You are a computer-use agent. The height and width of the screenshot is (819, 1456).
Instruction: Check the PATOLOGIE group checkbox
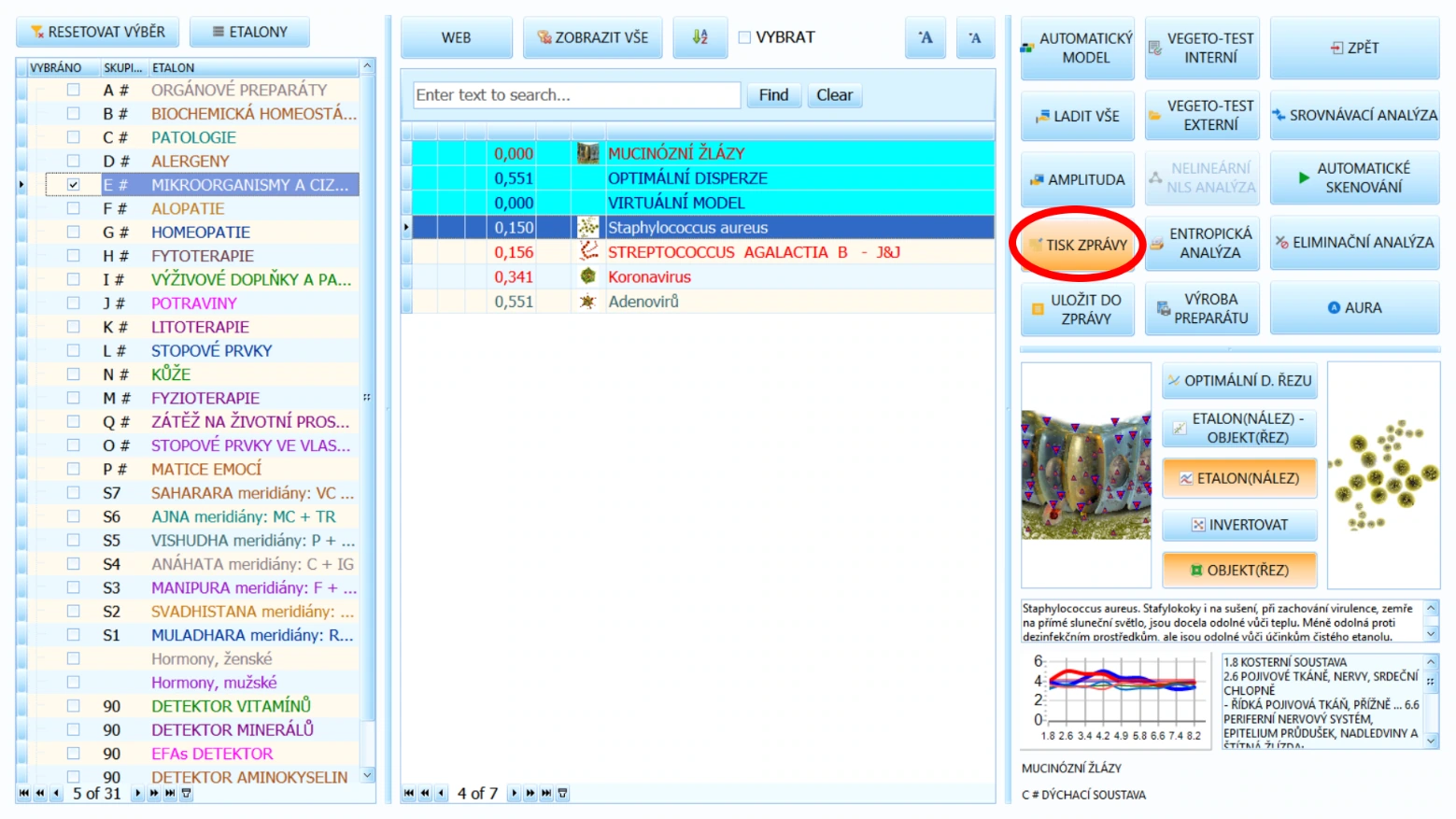pos(73,137)
